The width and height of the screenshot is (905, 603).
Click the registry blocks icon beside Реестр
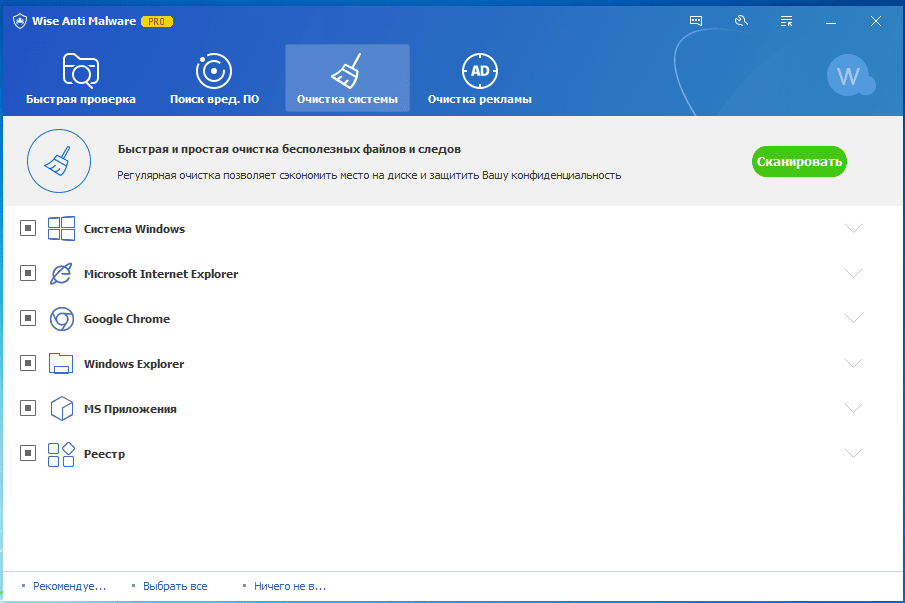click(x=61, y=454)
